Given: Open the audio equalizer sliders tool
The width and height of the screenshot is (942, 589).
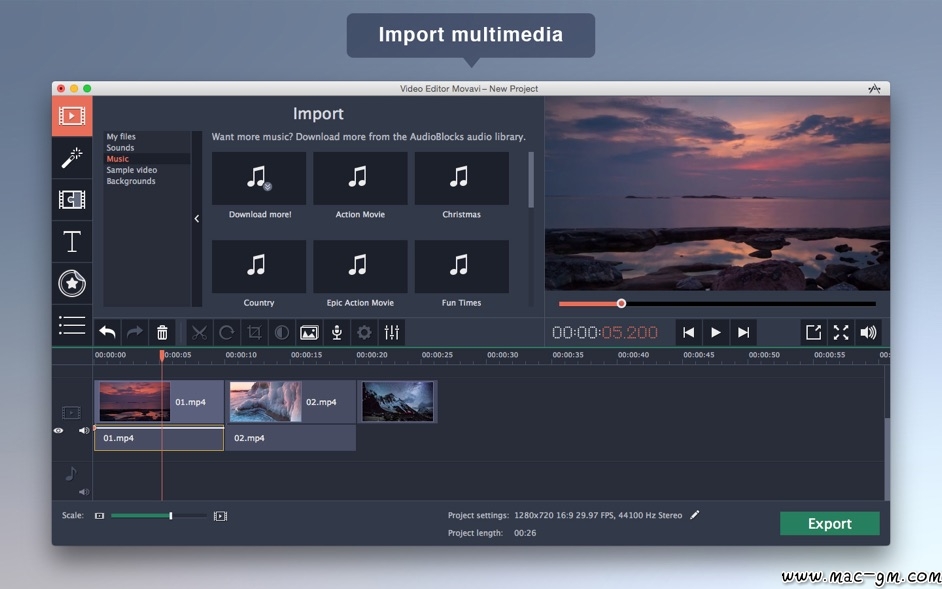Looking at the screenshot, I should [x=392, y=332].
